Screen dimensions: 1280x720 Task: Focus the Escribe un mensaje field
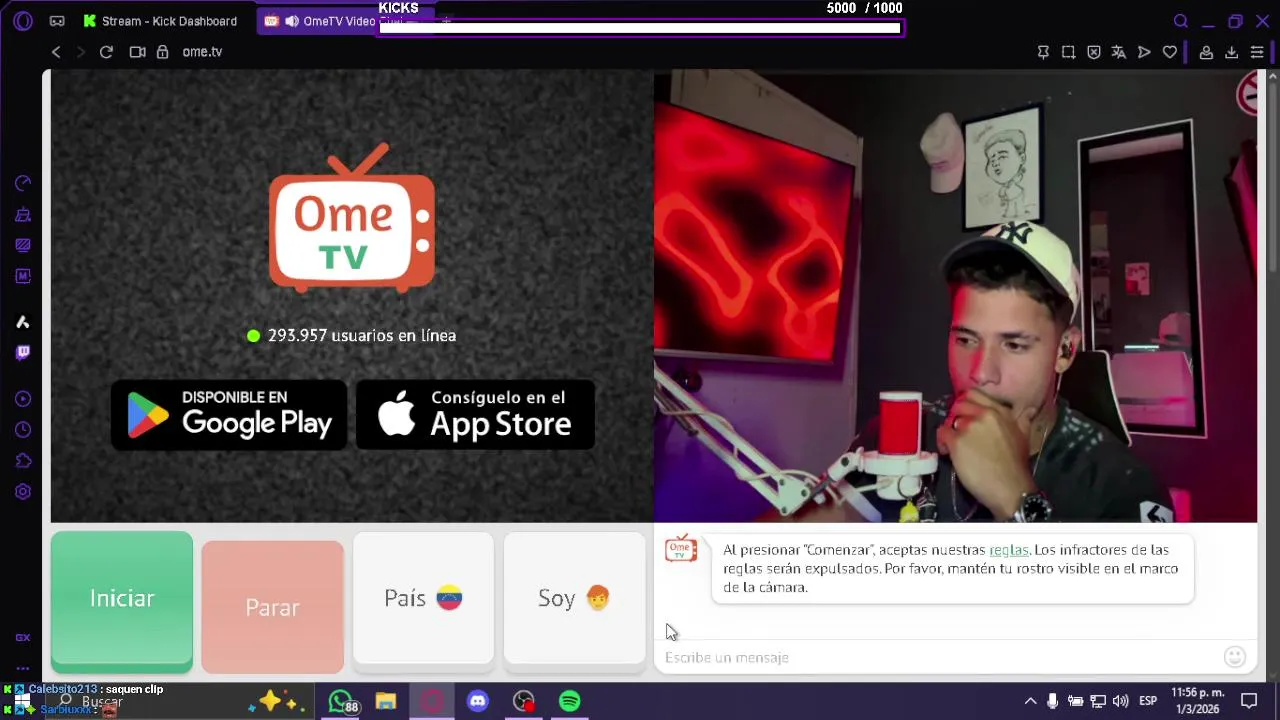click(940, 657)
